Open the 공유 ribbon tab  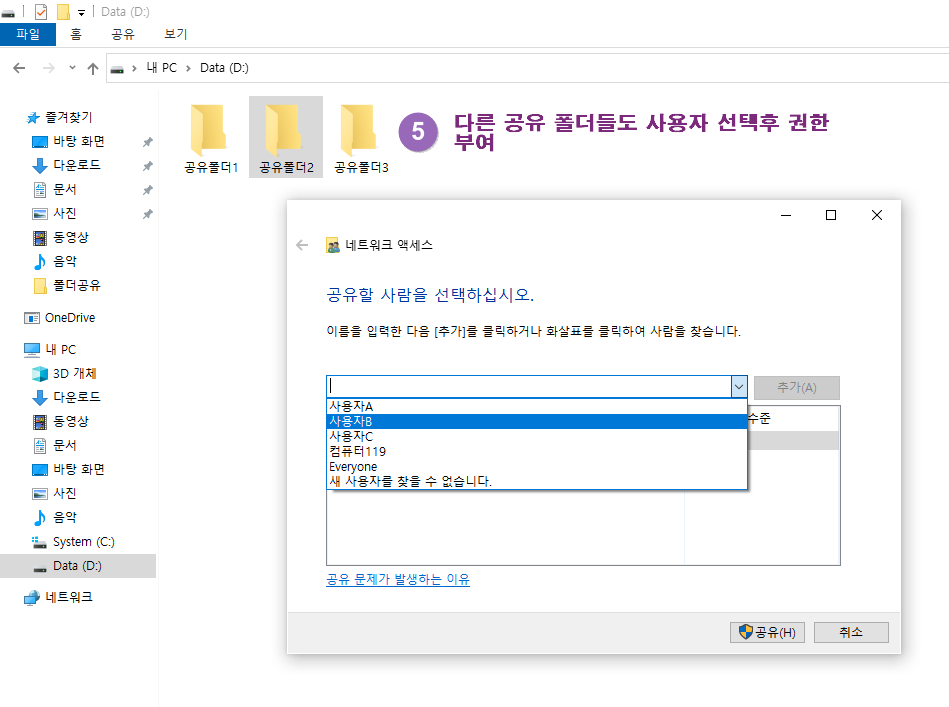[123, 35]
